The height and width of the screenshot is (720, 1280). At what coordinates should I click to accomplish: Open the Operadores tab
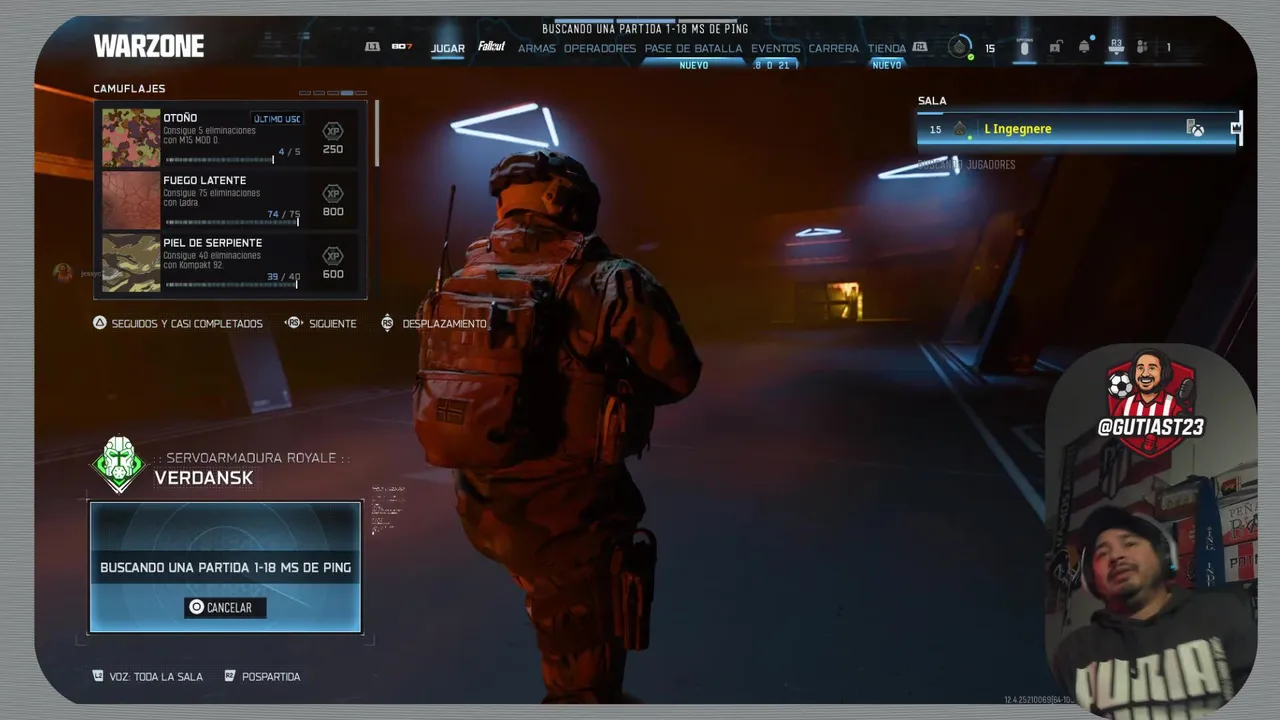pos(600,48)
